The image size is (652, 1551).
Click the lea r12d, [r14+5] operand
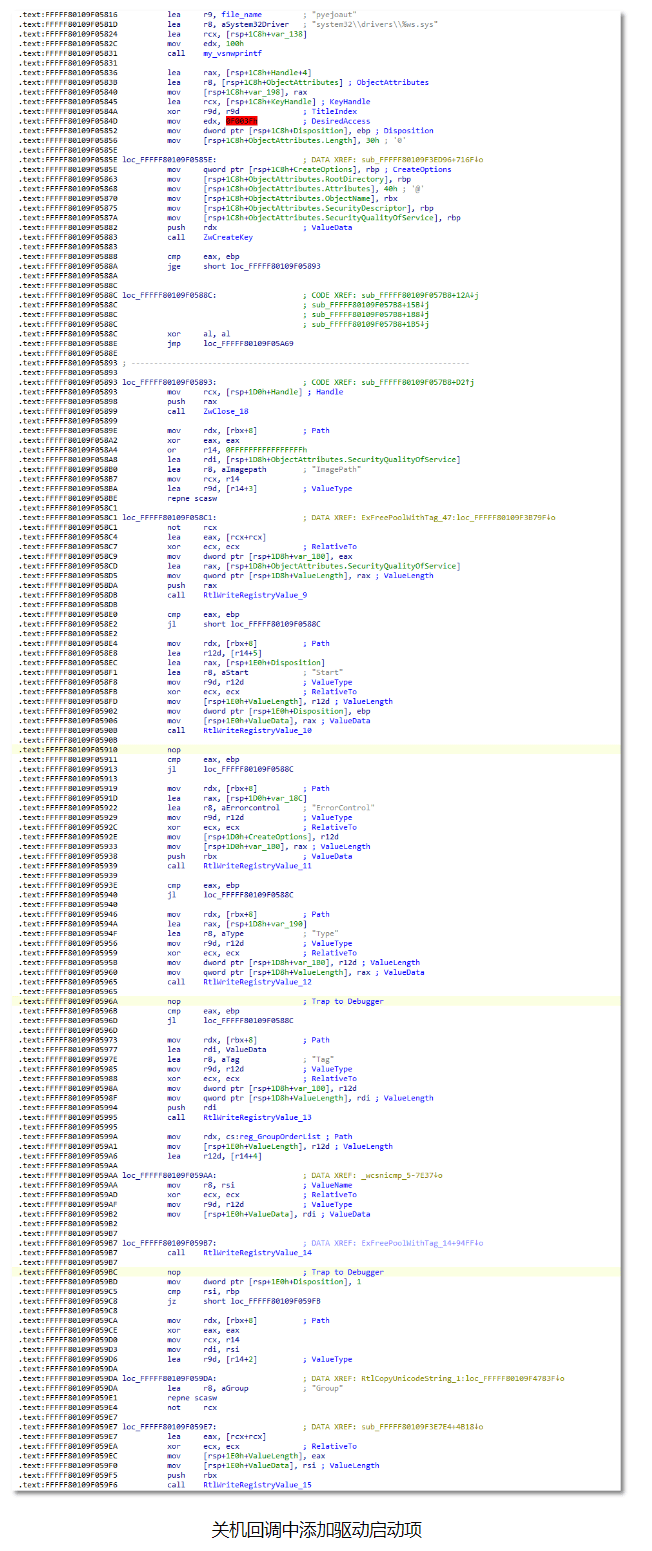click(231, 653)
